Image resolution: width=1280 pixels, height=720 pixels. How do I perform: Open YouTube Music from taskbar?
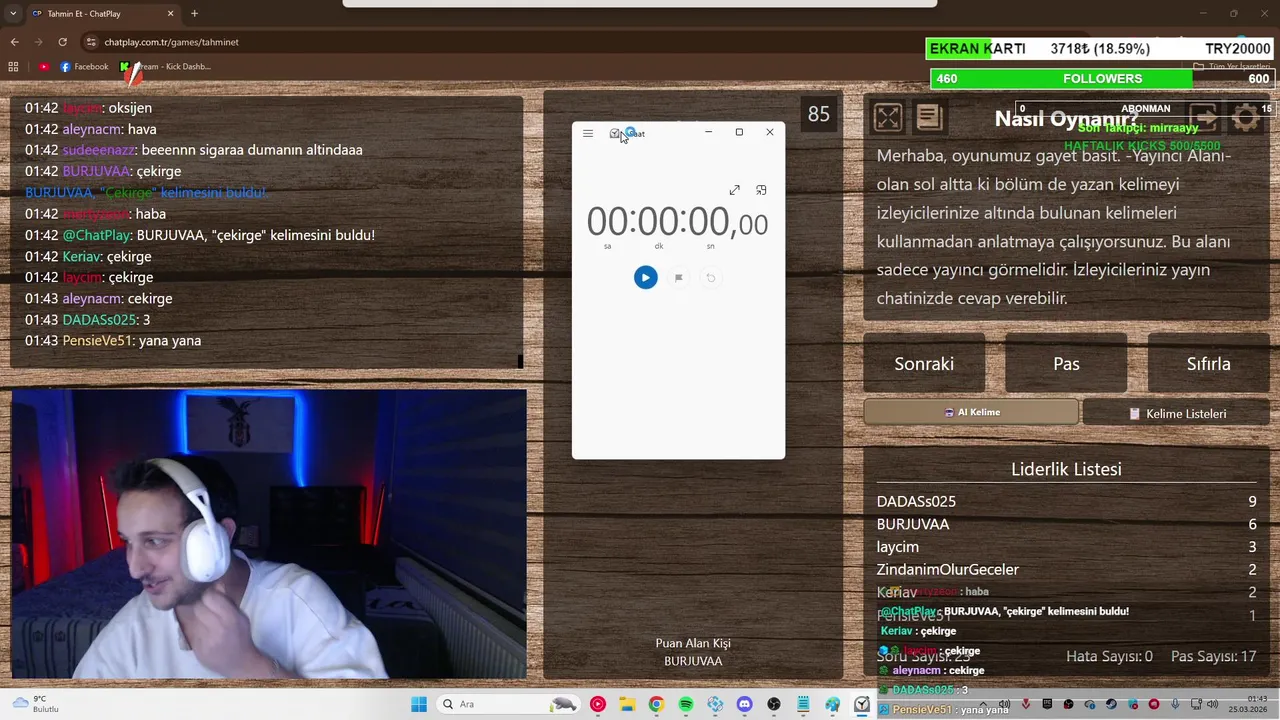[x=598, y=704]
